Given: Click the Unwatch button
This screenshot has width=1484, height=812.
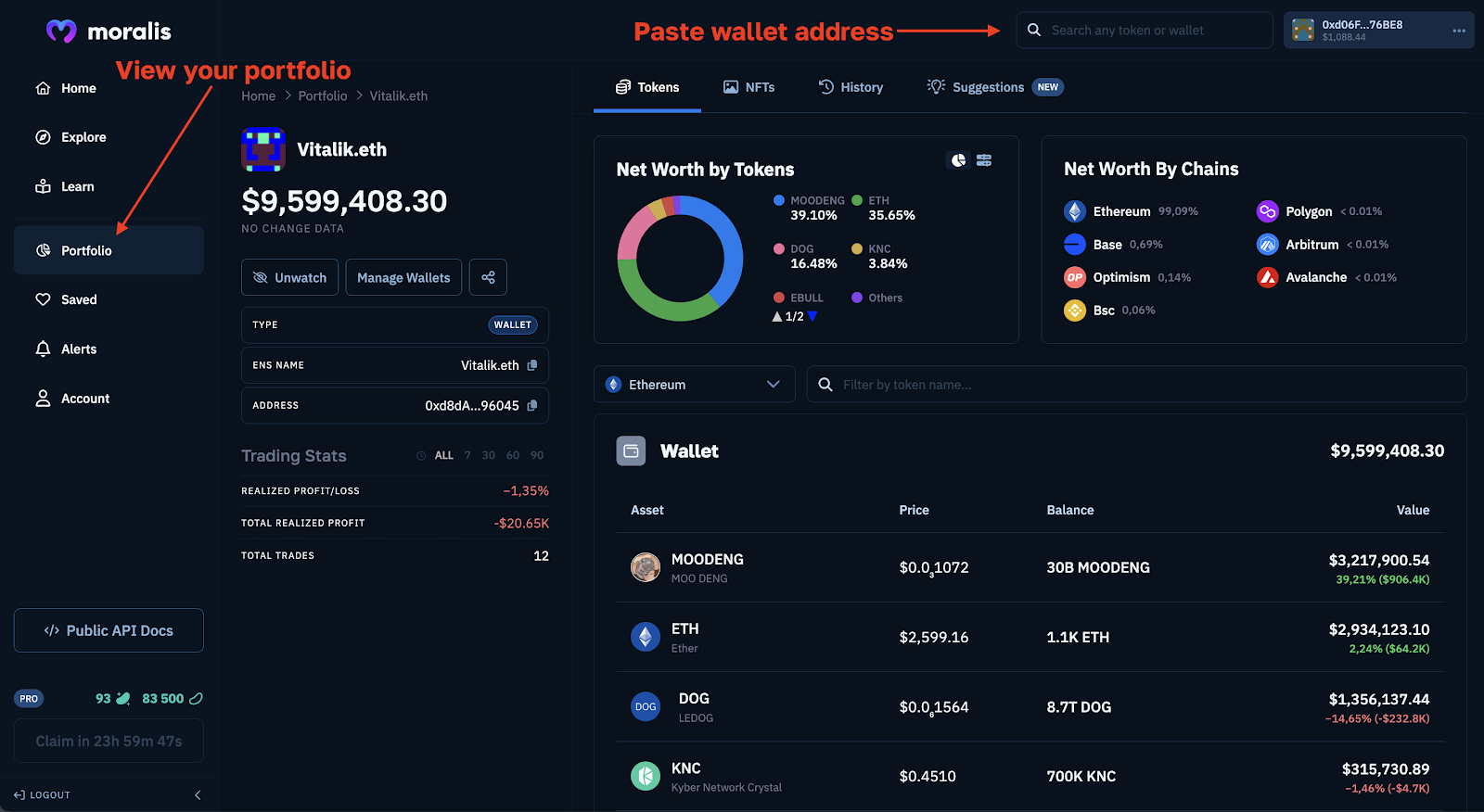Looking at the screenshot, I should (290, 277).
